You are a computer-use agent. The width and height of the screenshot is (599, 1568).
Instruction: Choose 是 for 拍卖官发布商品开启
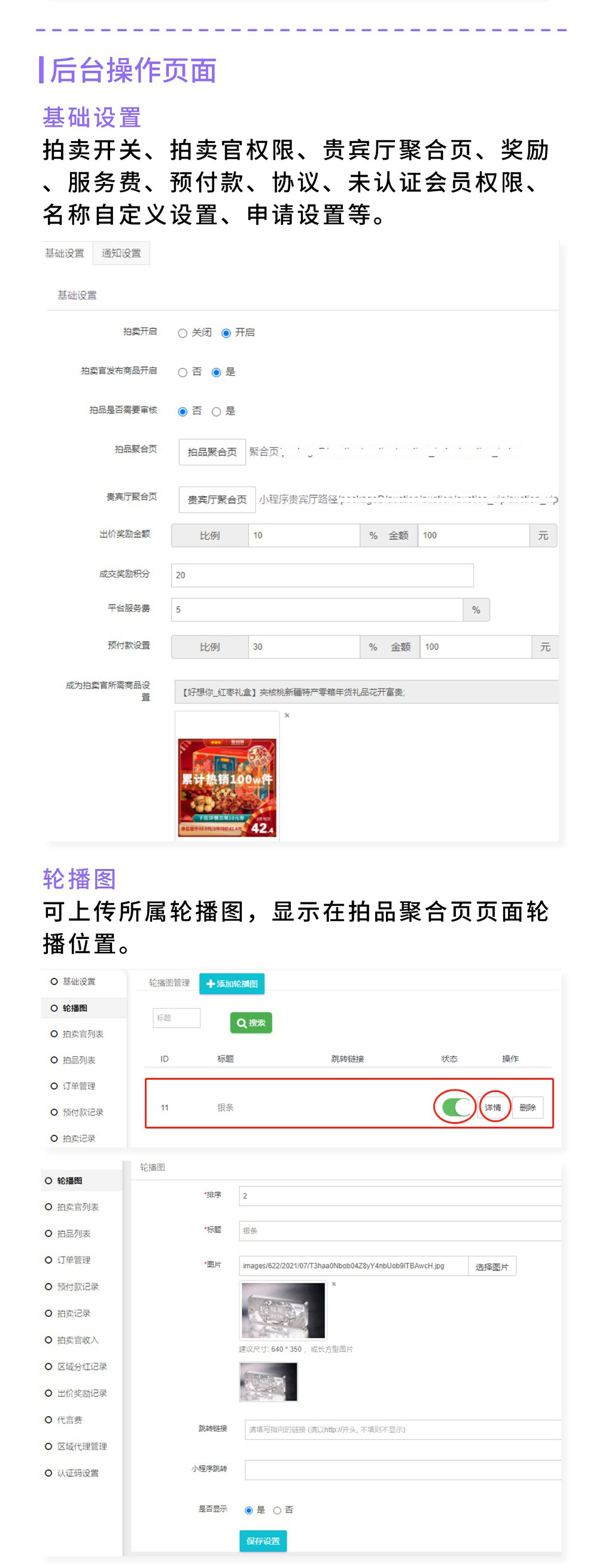coord(217,373)
